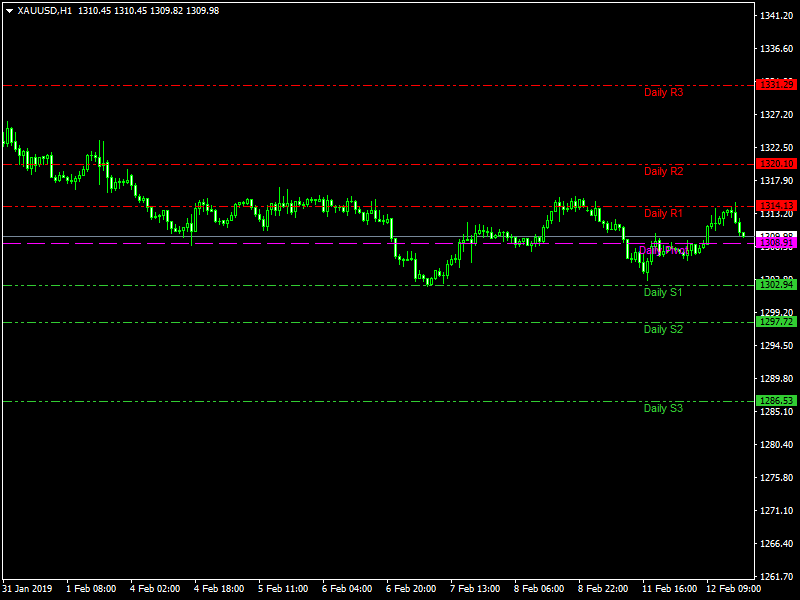Click the 1341.20 value on price scale
The width and height of the screenshot is (800, 600).
tap(777, 17)
